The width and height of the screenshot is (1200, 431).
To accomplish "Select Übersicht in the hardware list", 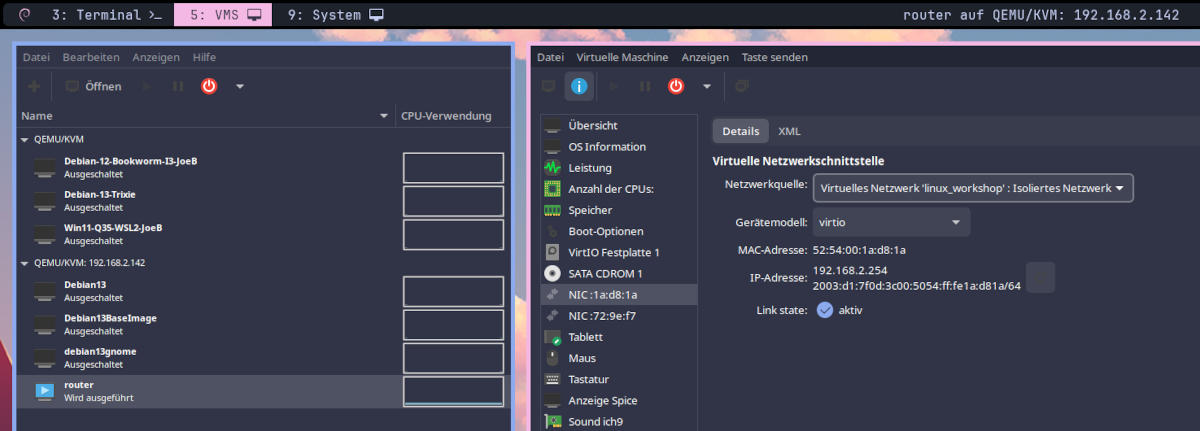I will click(618, 126).
